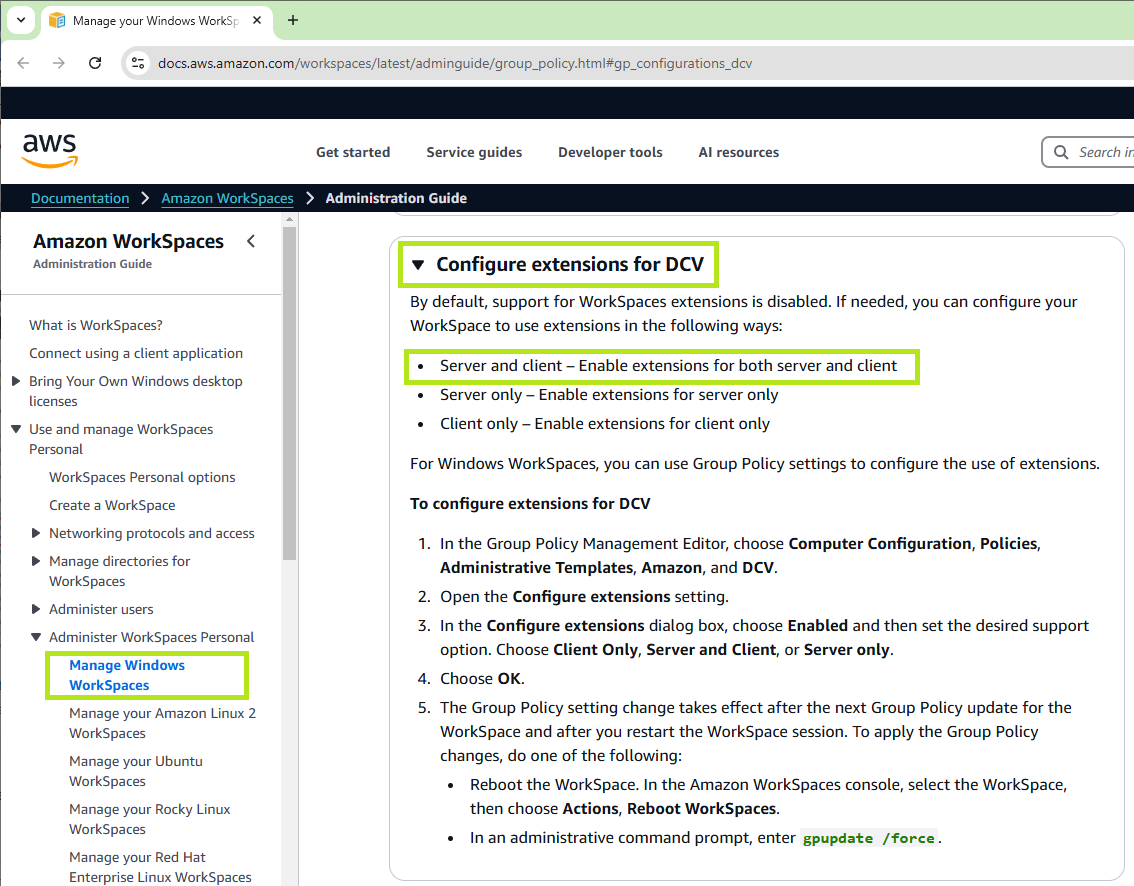Click the site information icon in address bar
This screenshot has width=1134, height=886.
coord(139,63)
